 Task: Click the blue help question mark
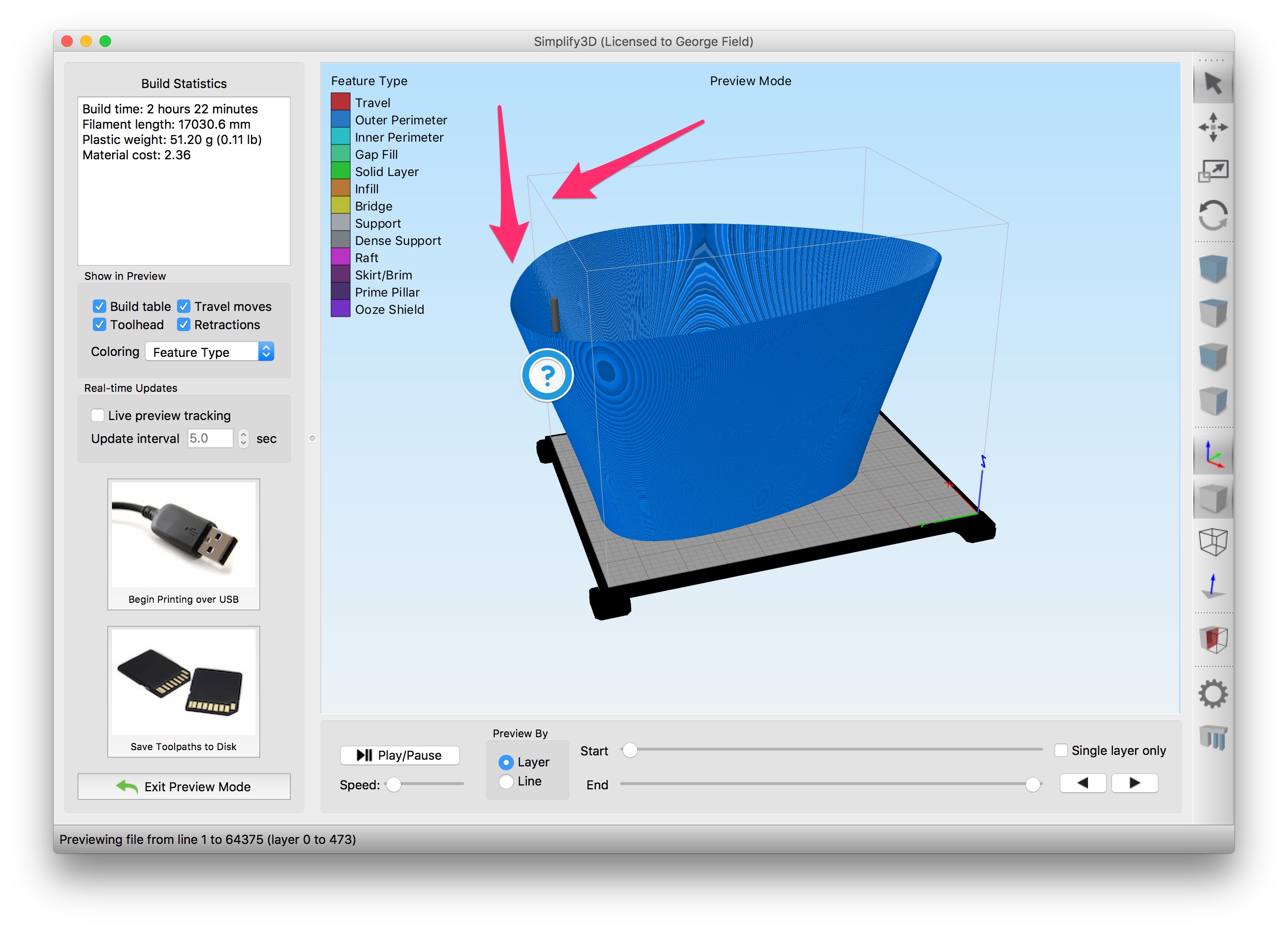pos(547,375)
